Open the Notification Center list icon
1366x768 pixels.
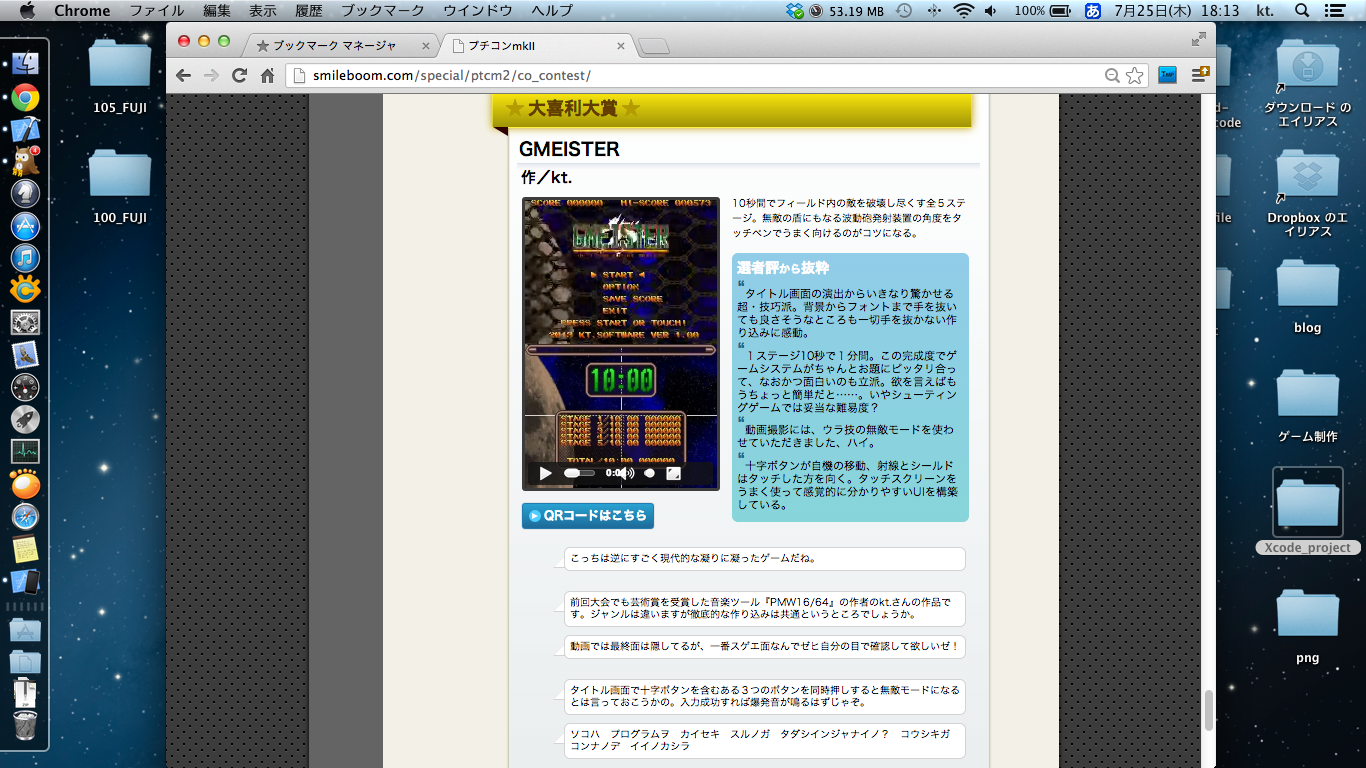tap(1335, 11)
